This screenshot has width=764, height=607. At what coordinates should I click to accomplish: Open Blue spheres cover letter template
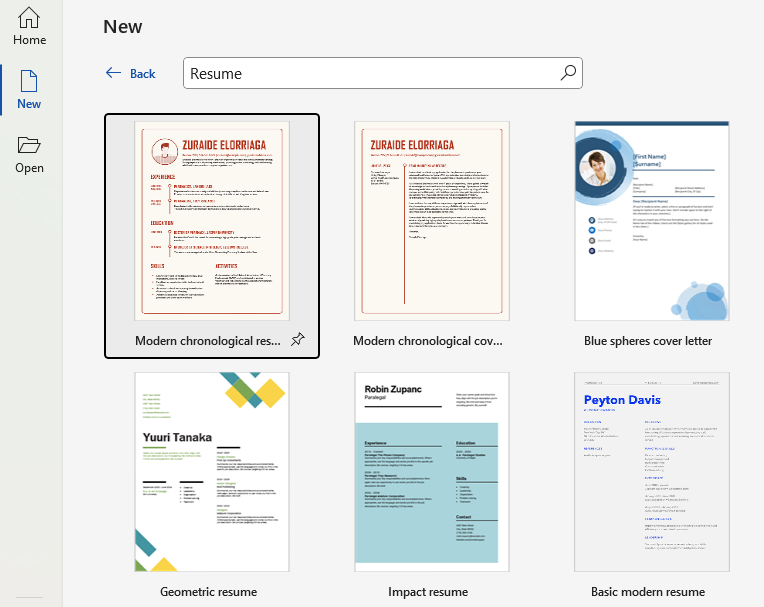(651, 221)
